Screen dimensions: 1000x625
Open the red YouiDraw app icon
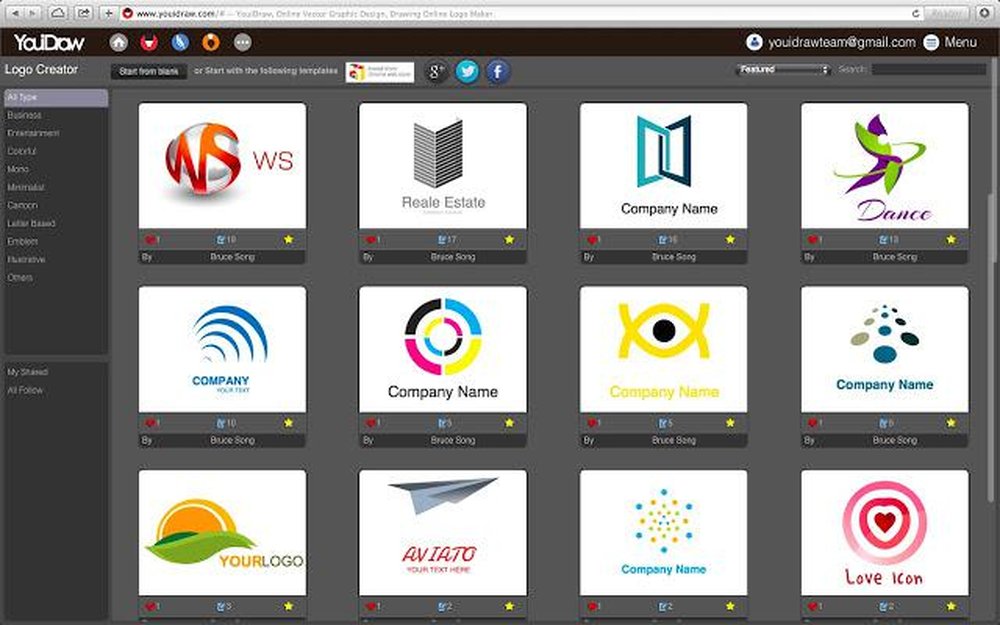[x=148, y=42]
